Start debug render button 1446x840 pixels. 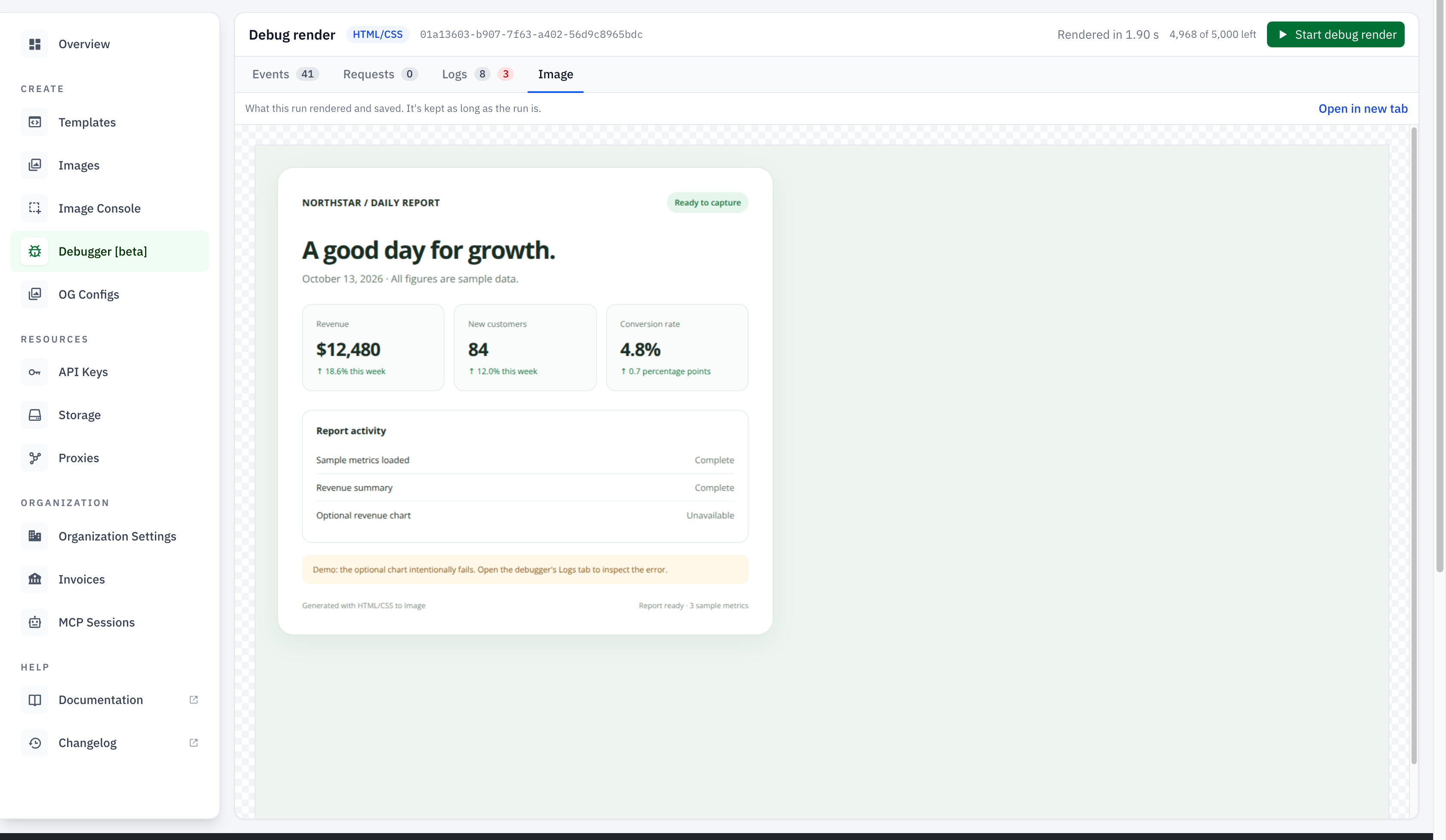(x=1335, y=34)
